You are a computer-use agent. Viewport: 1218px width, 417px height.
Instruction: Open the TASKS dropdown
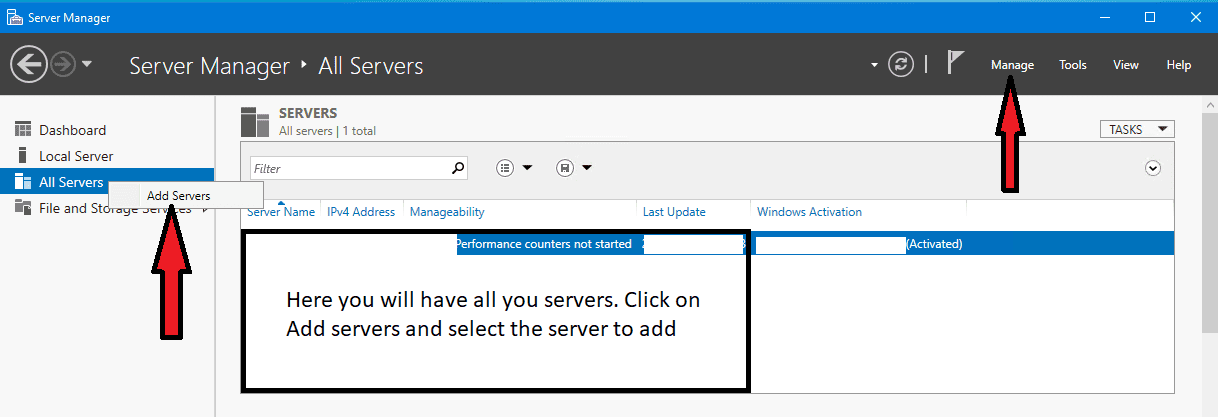1136,129
